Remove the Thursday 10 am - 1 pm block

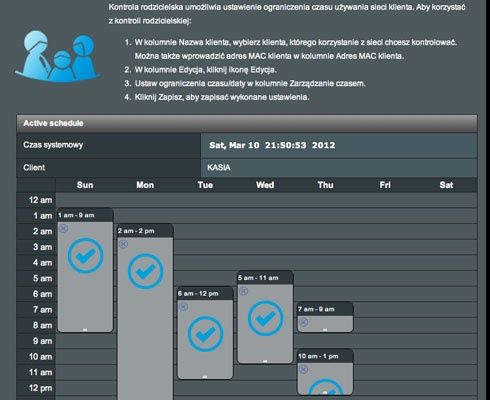click(303, 369)
